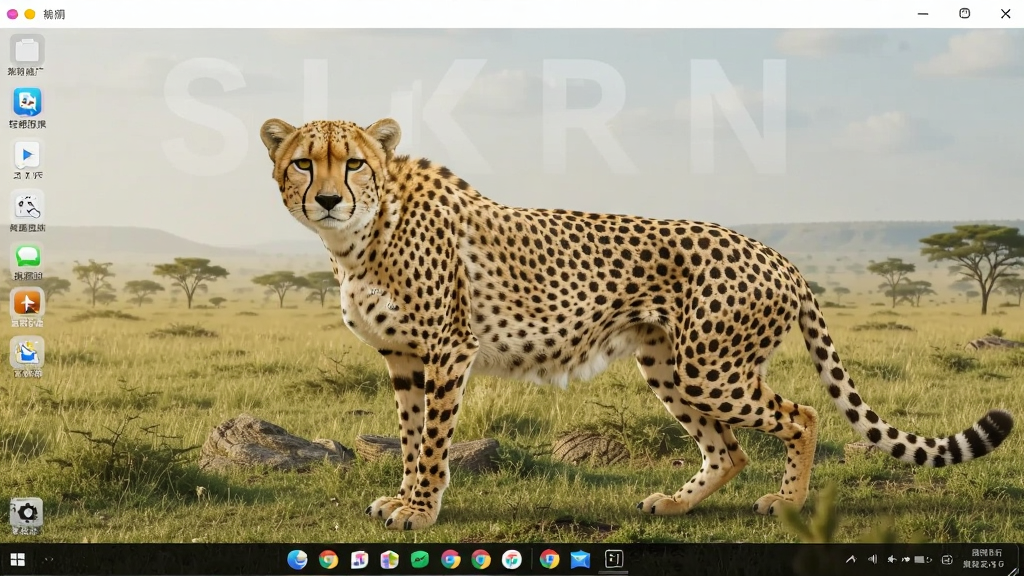Open the volume speaker control in tray
1024x576 pixels.
click(872, 560)
